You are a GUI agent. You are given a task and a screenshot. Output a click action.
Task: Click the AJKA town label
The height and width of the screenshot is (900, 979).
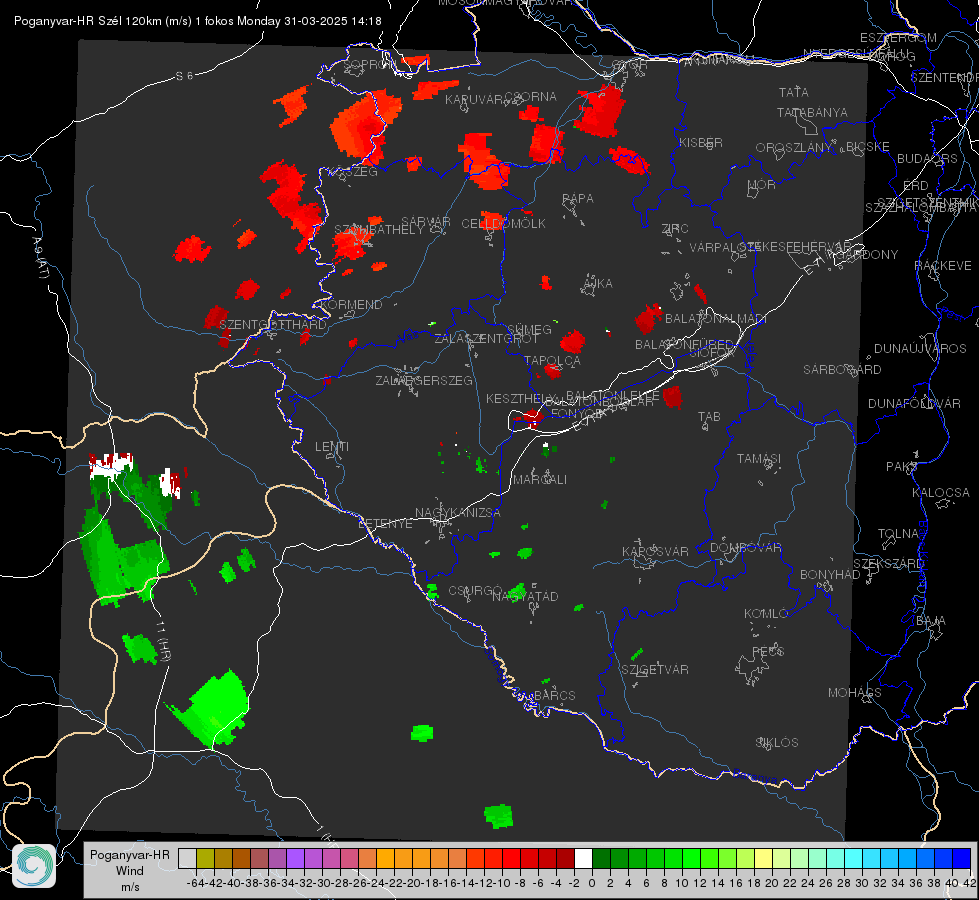[598, 284]
